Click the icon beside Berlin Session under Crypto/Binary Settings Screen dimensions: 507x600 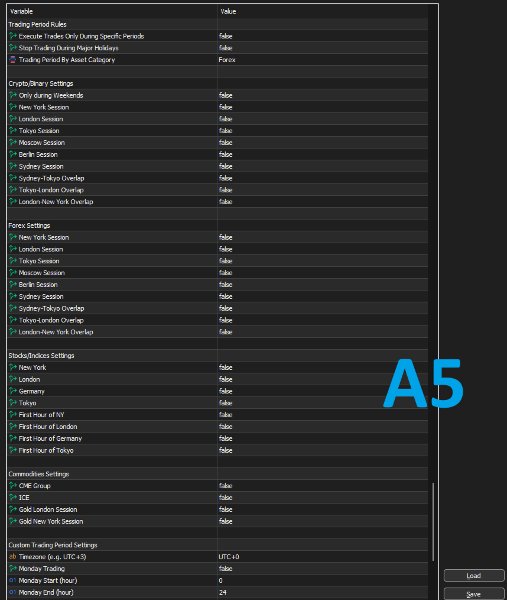click(x=13, y=154)
